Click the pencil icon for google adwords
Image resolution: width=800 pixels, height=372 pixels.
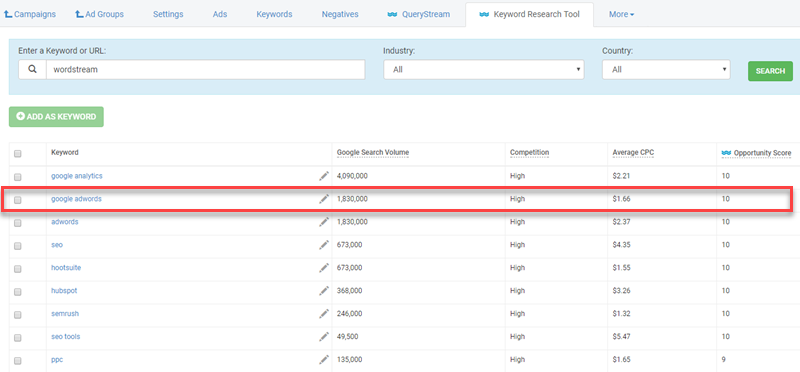click(324, 199)
